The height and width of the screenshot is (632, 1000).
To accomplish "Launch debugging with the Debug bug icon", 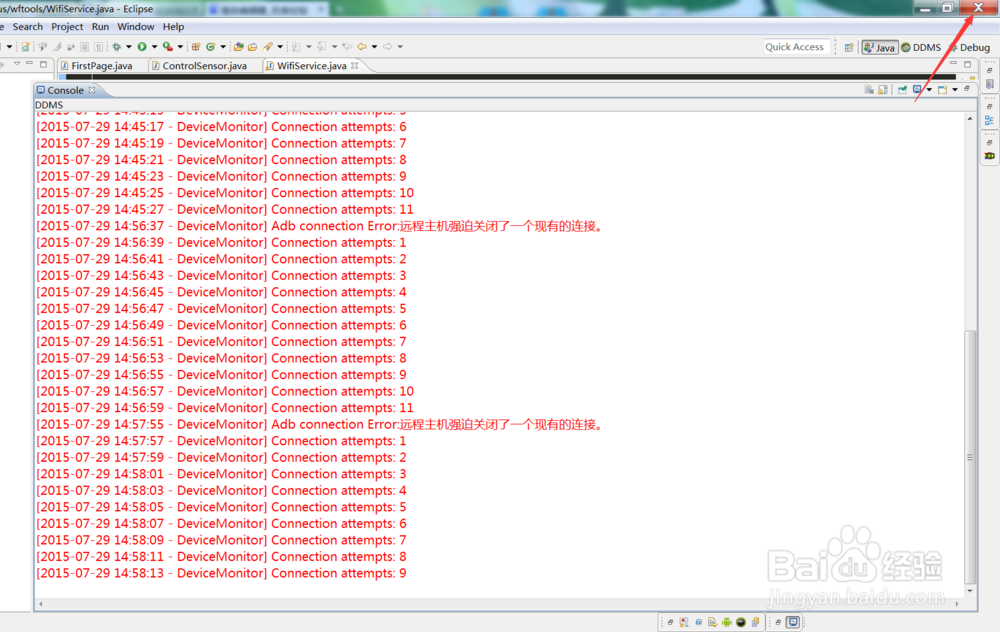I will [115, 46].
